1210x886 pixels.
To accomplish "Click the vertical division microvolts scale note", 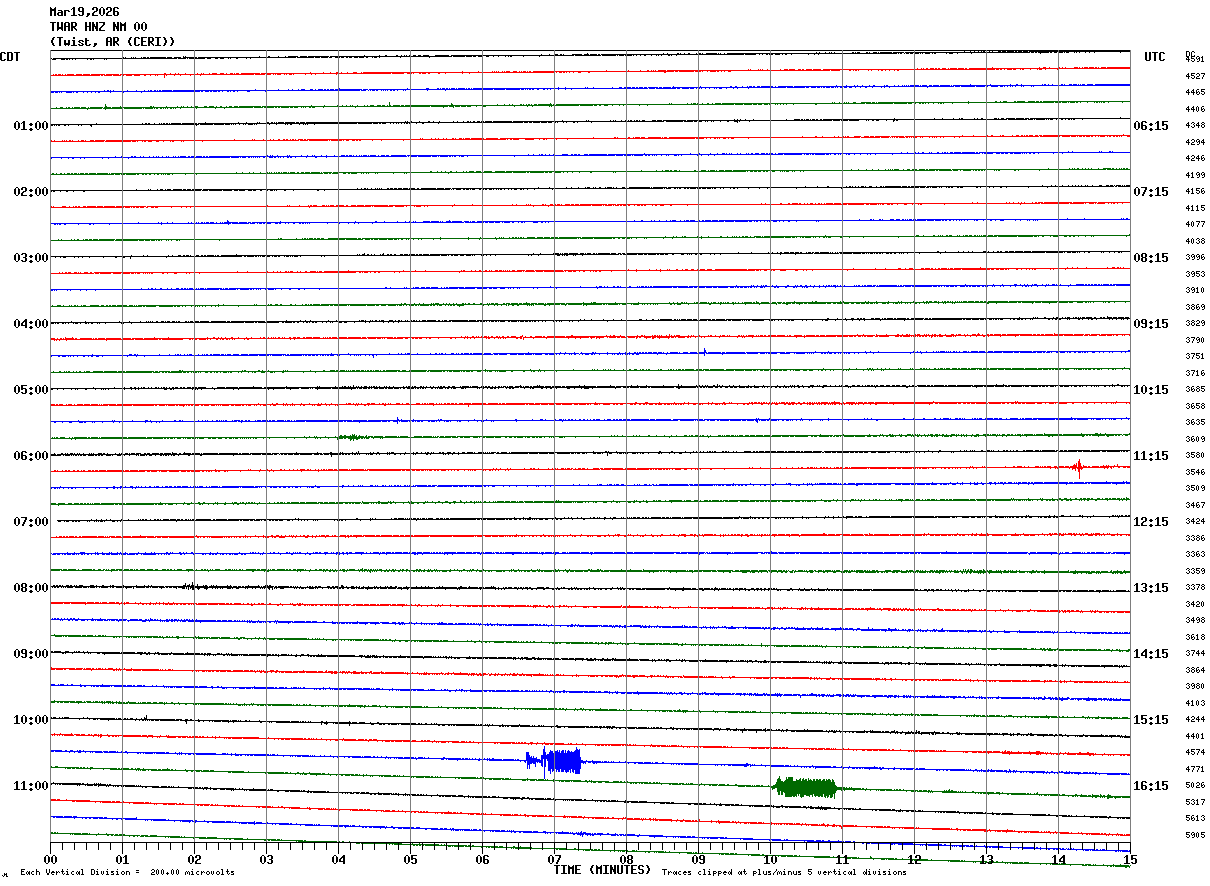I will pos(127,873).
